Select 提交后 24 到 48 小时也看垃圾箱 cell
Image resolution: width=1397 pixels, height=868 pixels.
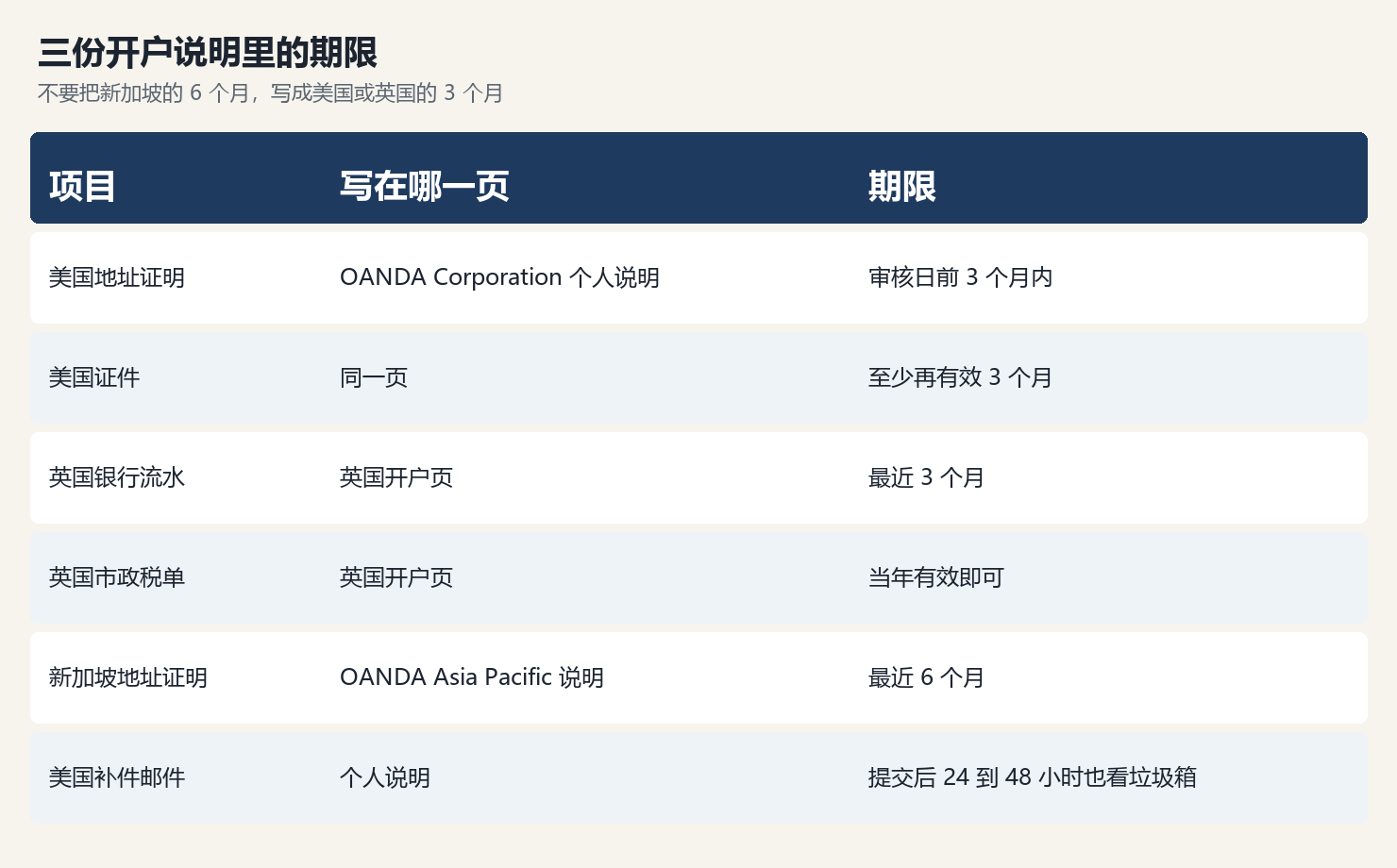click(1033, 777)
